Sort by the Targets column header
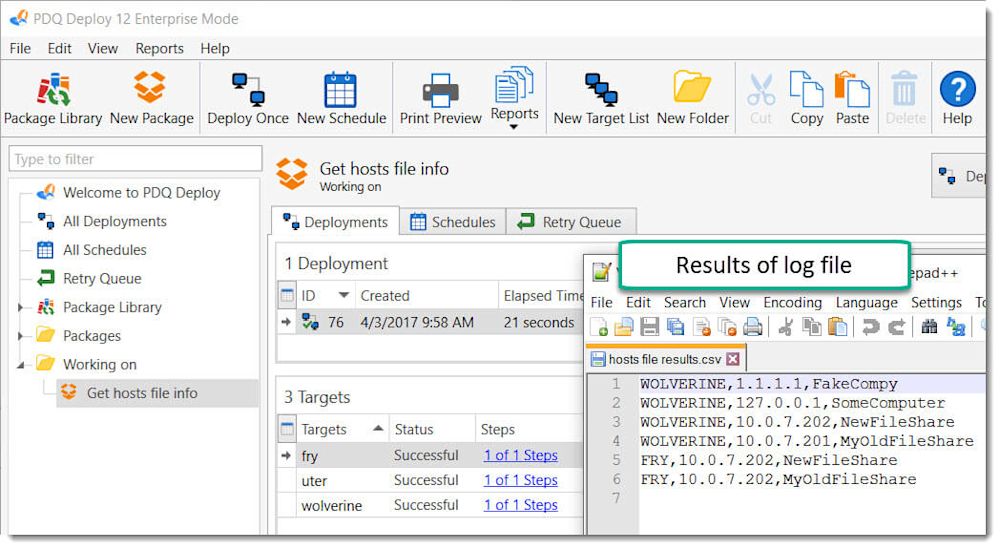This screenshot has height=549, width=1000. pos(342,429)
